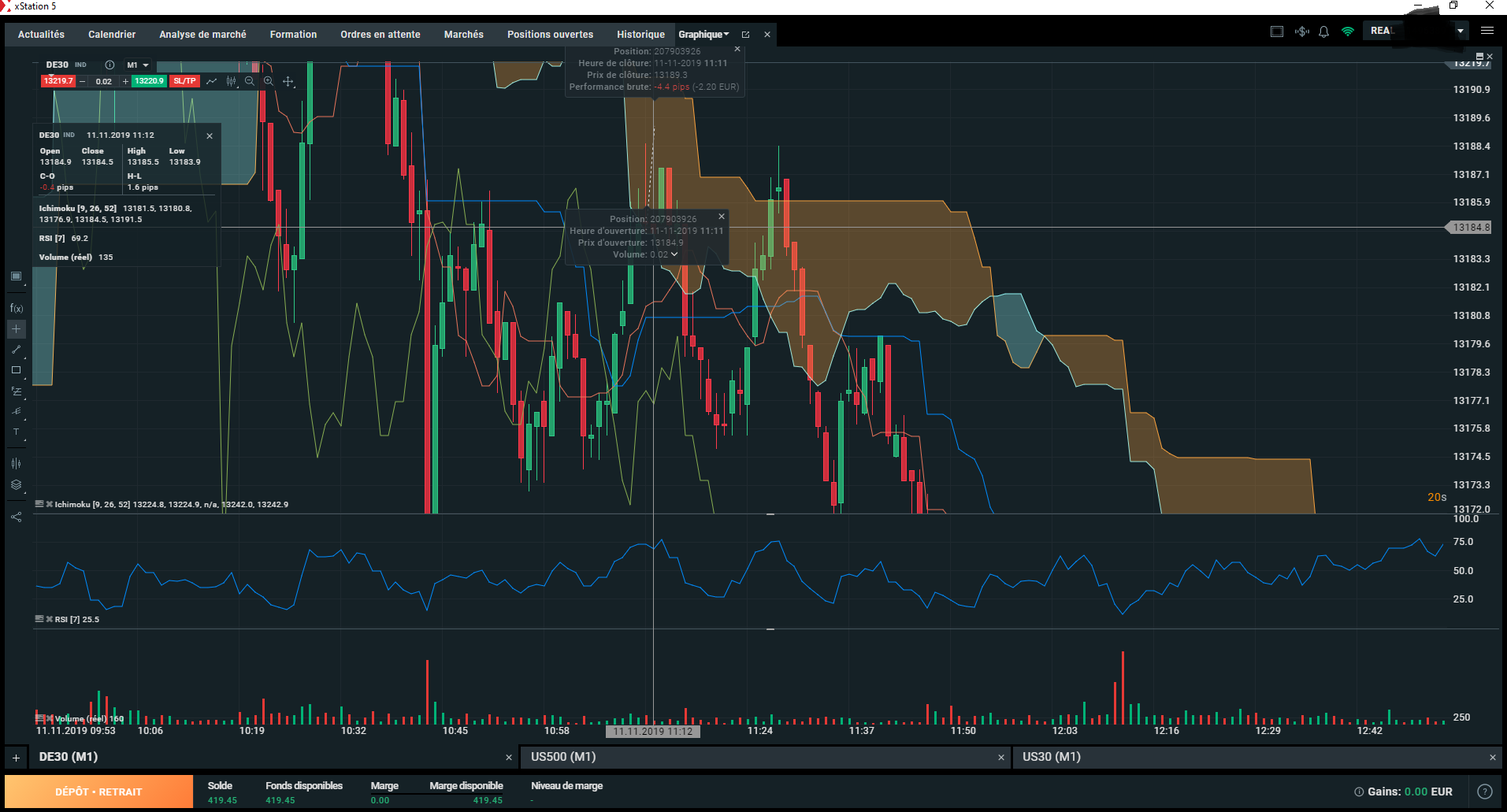
Task: Switch to the US500 (M1) chart tab
Action: [563, 757]
